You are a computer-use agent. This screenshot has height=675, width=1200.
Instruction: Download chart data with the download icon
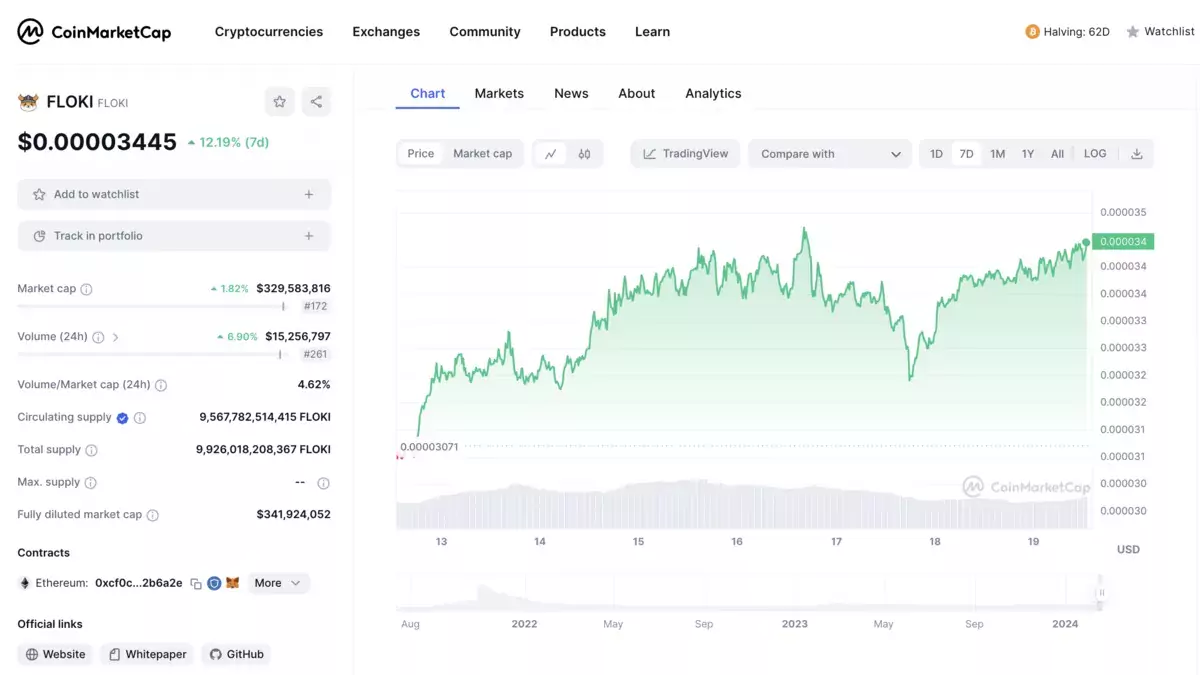[x=1137, y=154]
